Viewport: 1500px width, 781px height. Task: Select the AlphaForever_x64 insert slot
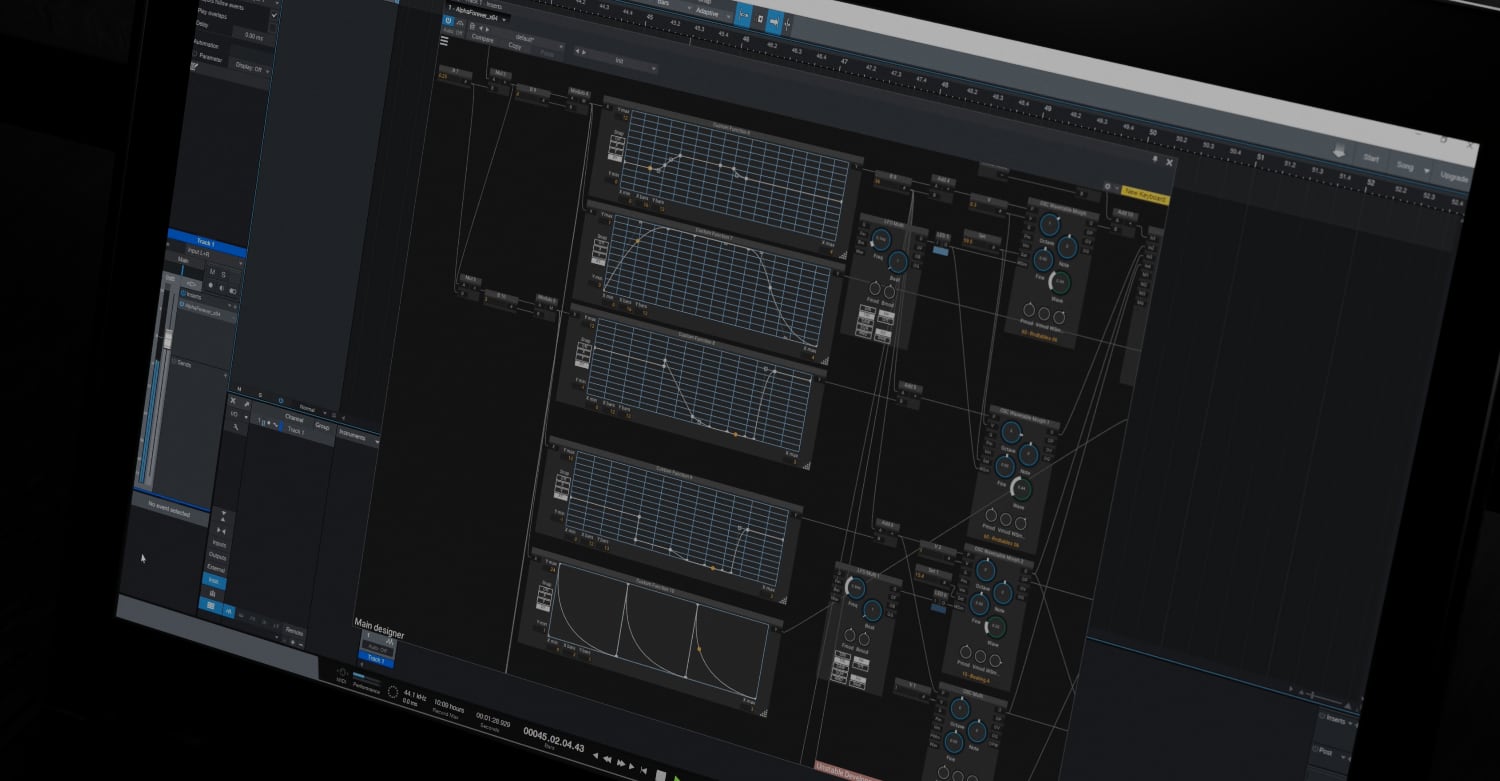tap(207, 313)
